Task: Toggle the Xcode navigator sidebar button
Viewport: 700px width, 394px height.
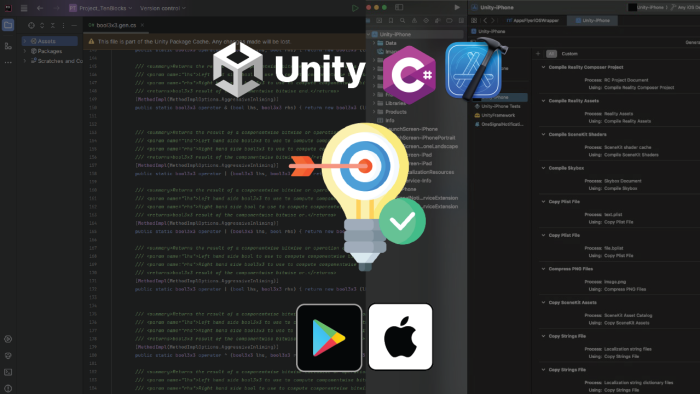Action: pyautogui.click(x=399, y=8)
